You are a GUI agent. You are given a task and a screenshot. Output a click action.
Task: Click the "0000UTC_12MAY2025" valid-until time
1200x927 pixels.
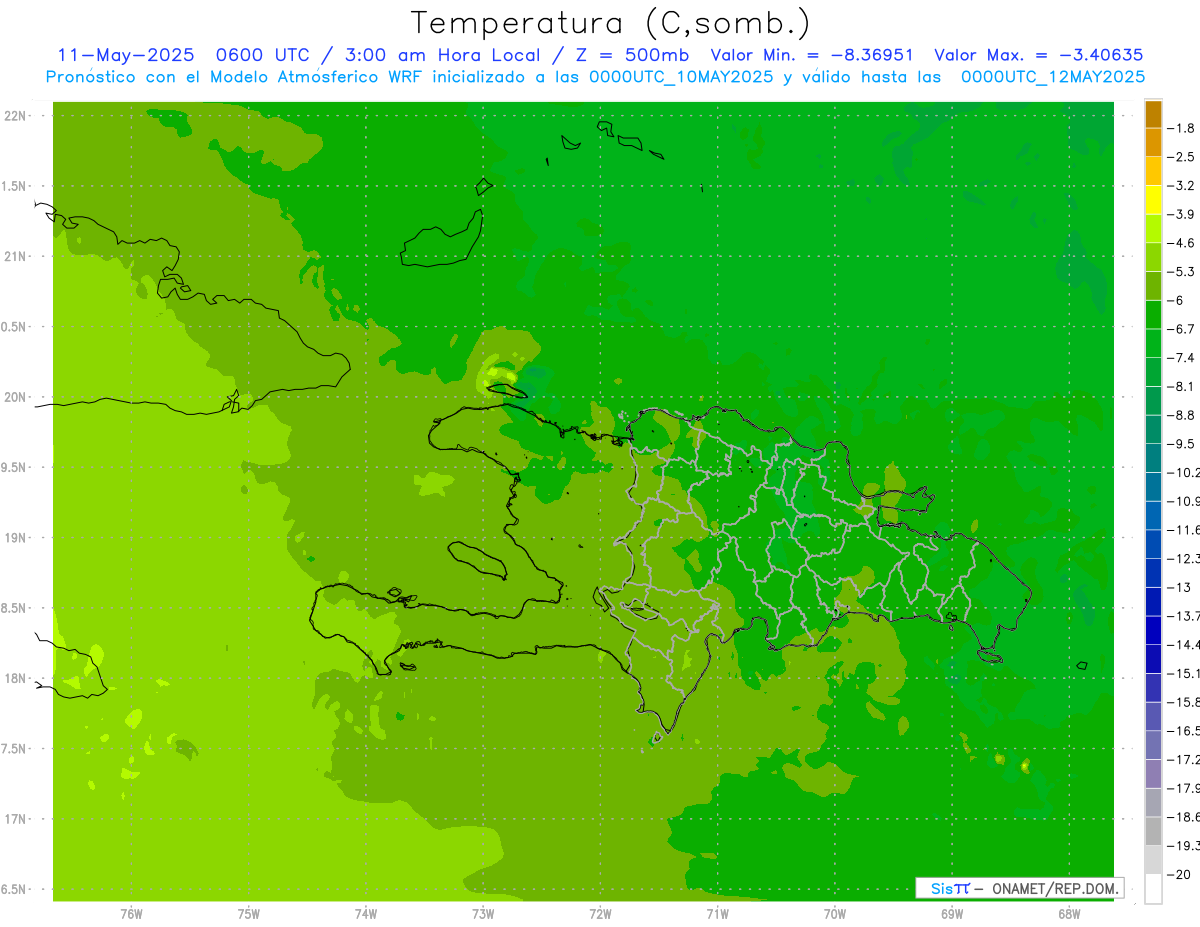pyautogui.click(x=1053, y=76)
